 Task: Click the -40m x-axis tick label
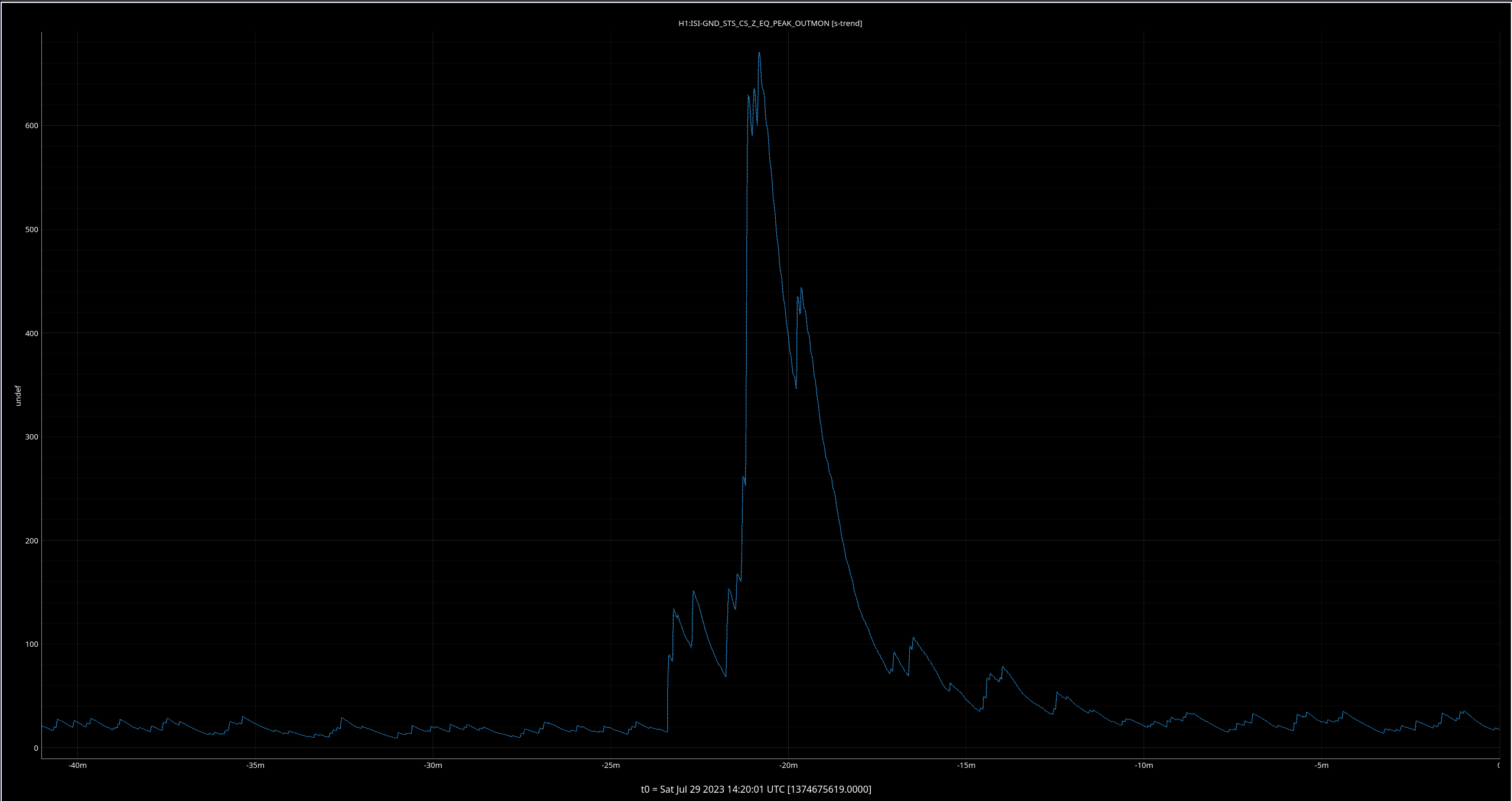coord(77,766)
